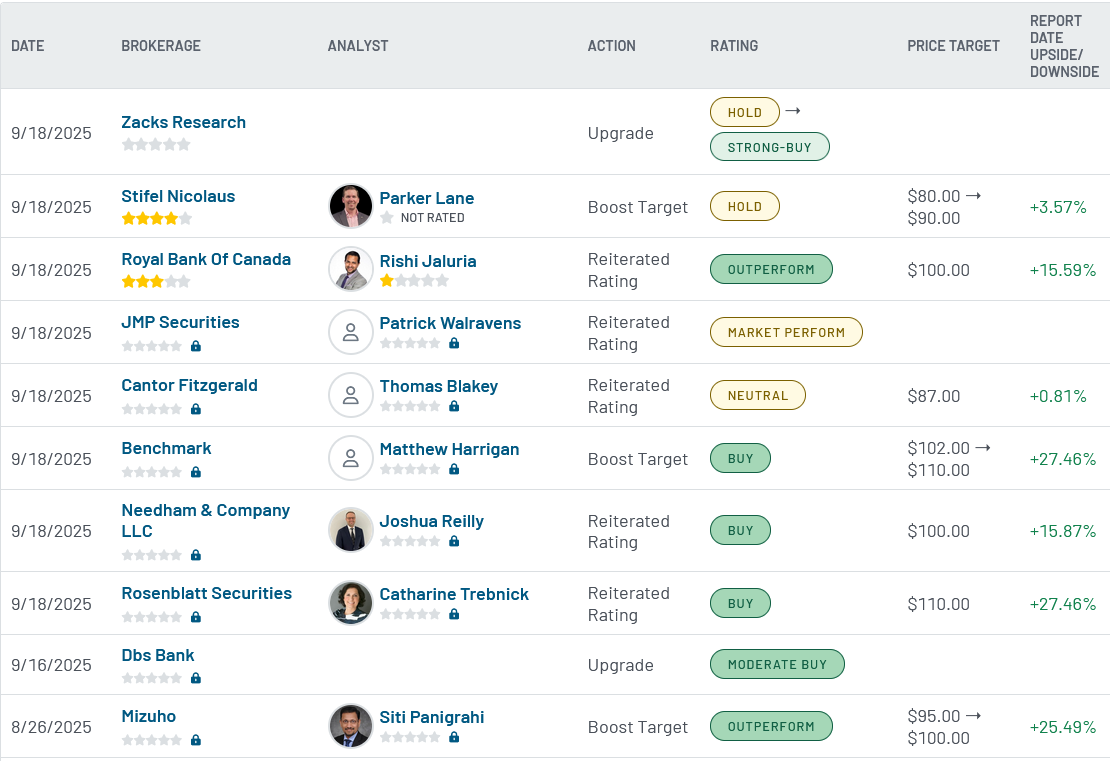View analyst Thomas Blakey's profile
This screenshot has height=761, width=1110.
point(438,387)
